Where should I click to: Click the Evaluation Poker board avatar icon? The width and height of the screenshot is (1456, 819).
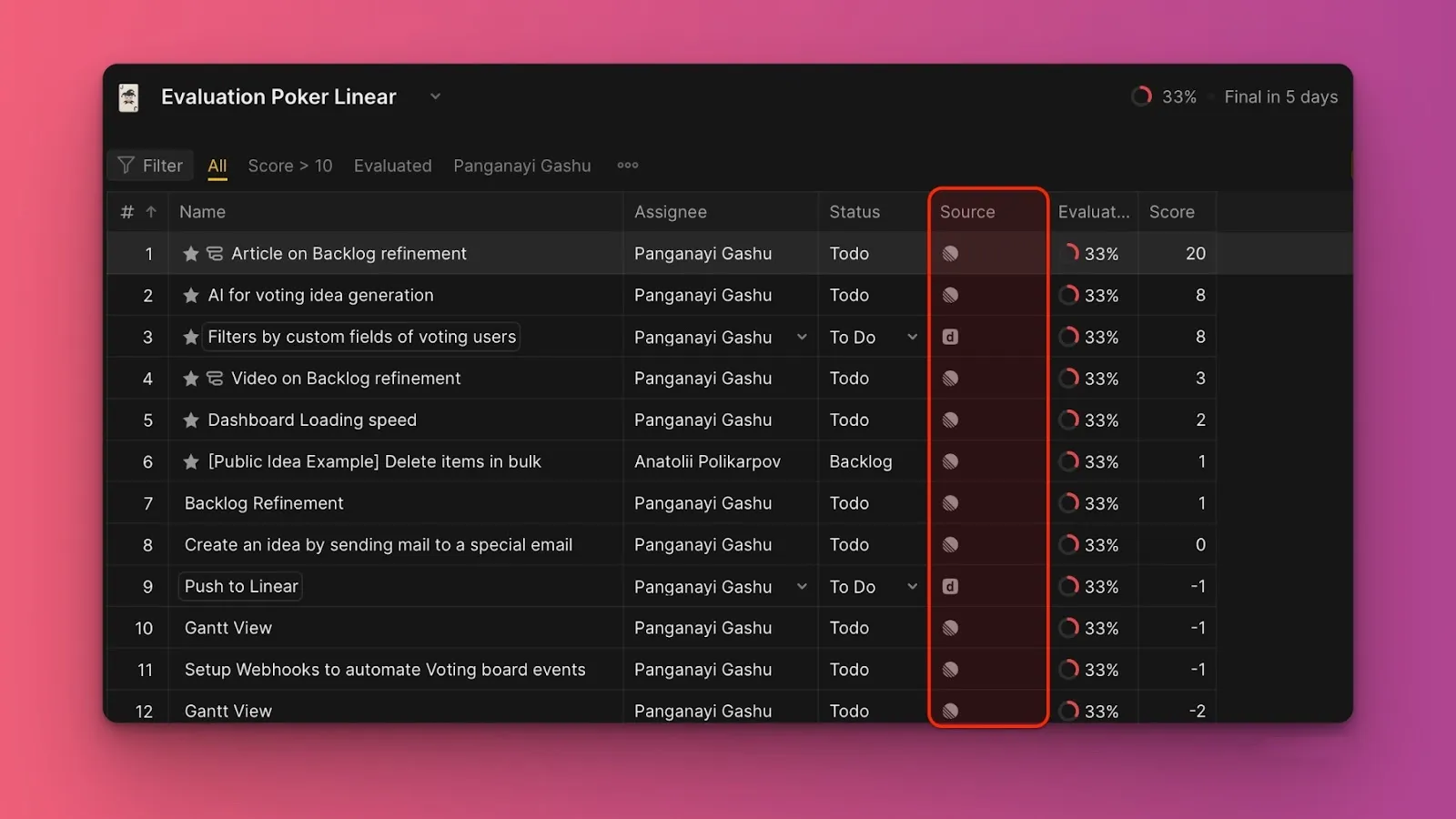[x=129, y=97]
